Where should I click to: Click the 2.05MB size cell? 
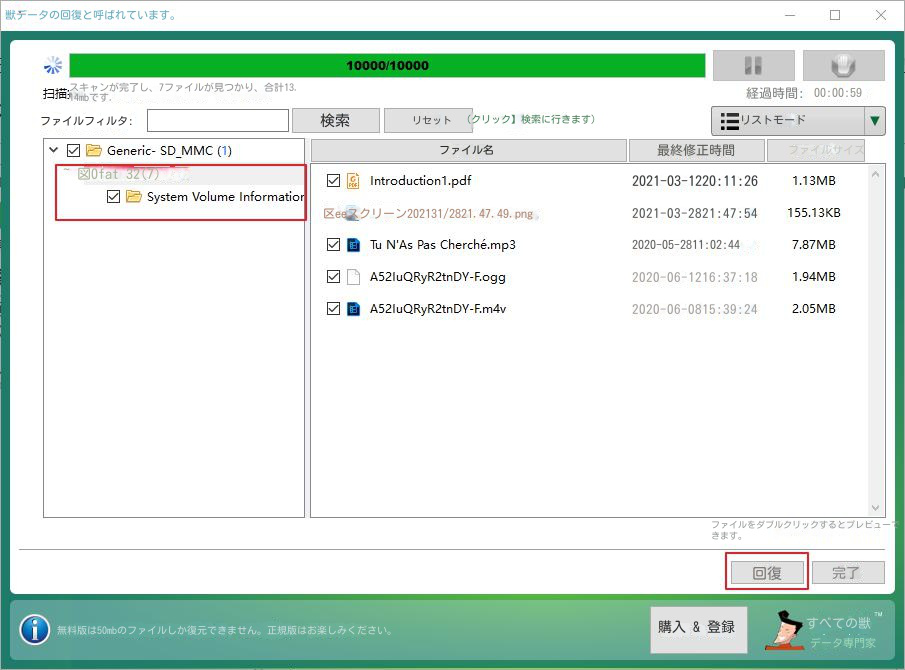814,309
